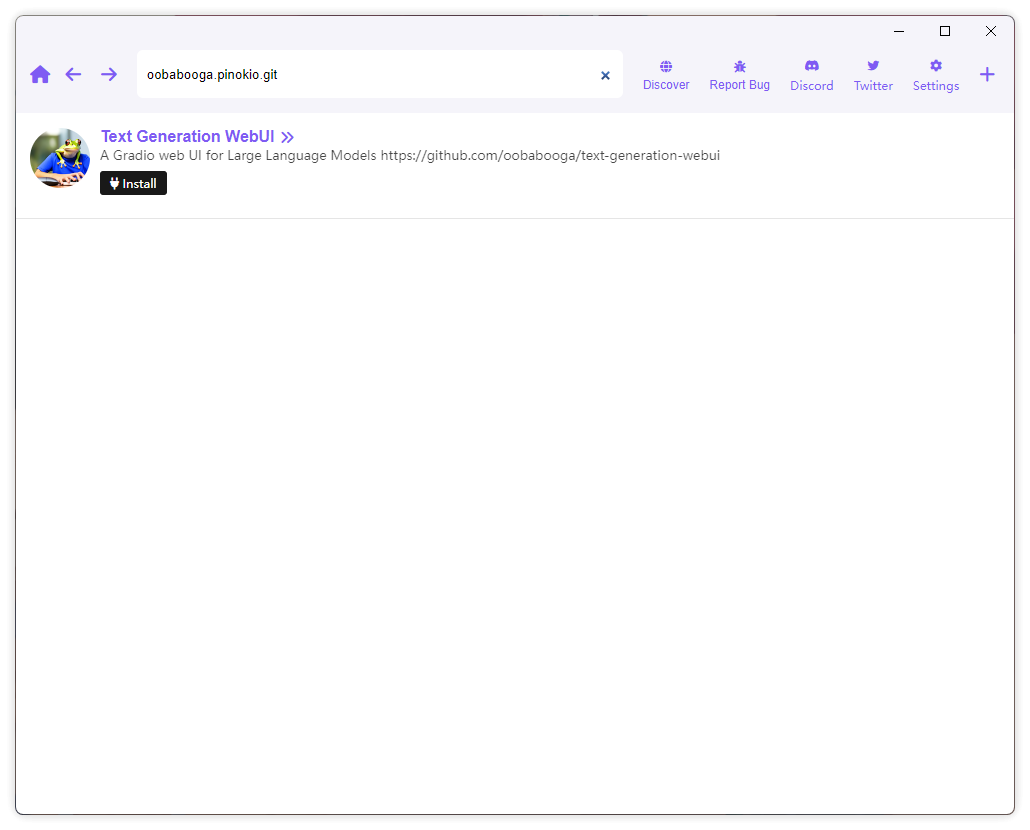
Task: Open the Discover page
Action: click(665, 76)
